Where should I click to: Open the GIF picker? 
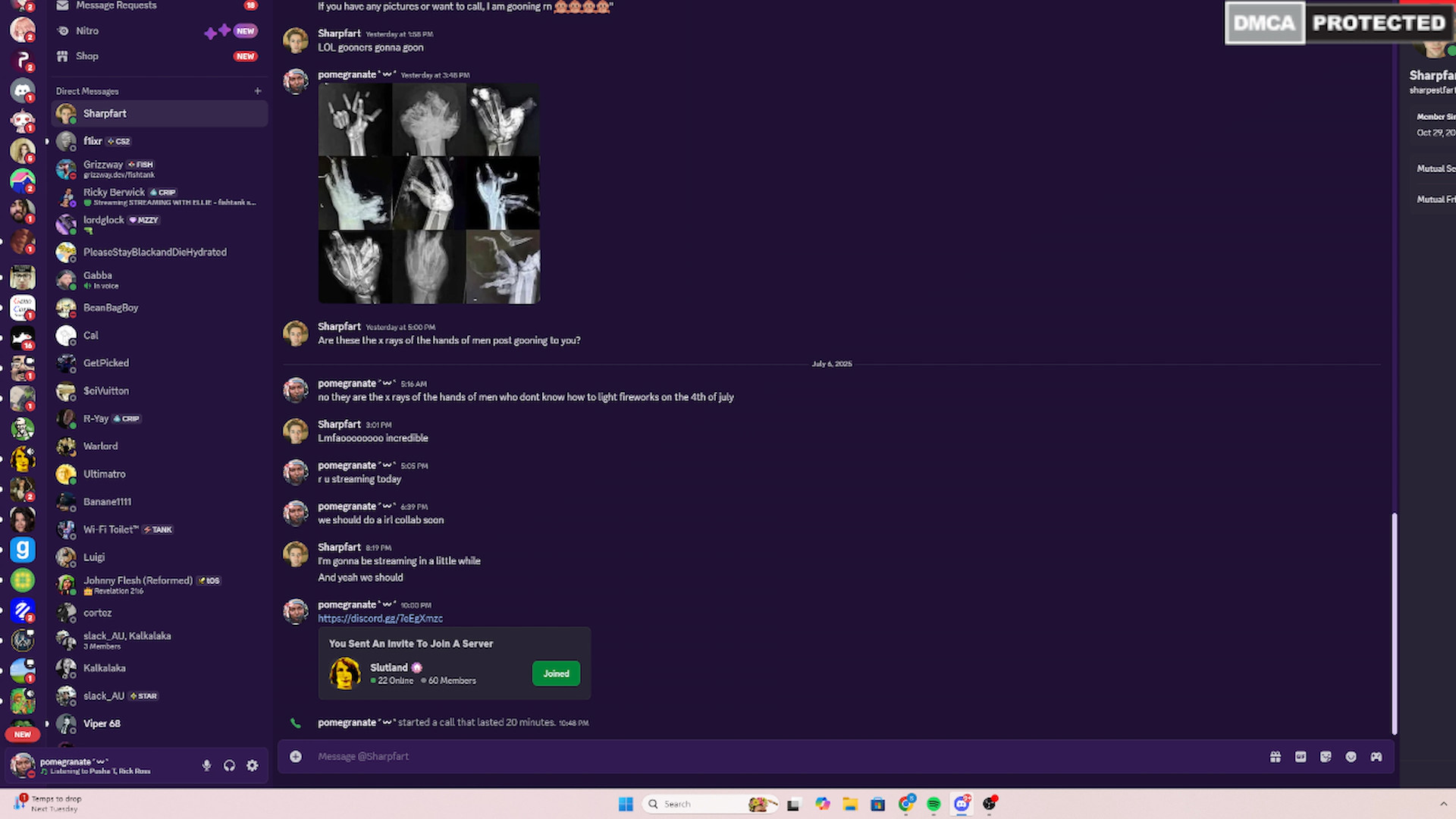click(x=1301, y=757)
